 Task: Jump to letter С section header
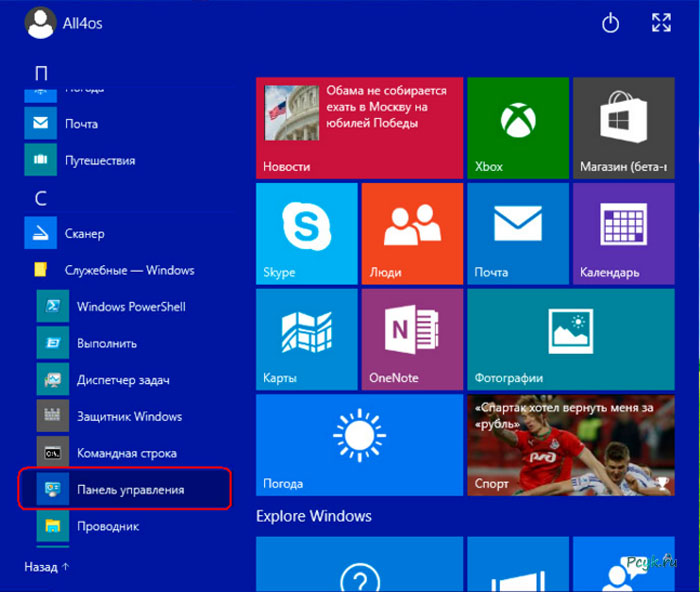pyautogui.click(x=41, y=198)
